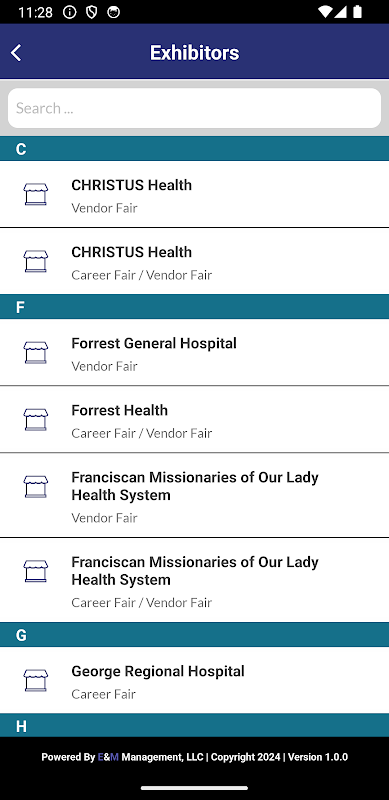Open CHRISTUS Health Career Fair / Vendor Fair listing
389x800 pixels.
click(x=194, y=261)
